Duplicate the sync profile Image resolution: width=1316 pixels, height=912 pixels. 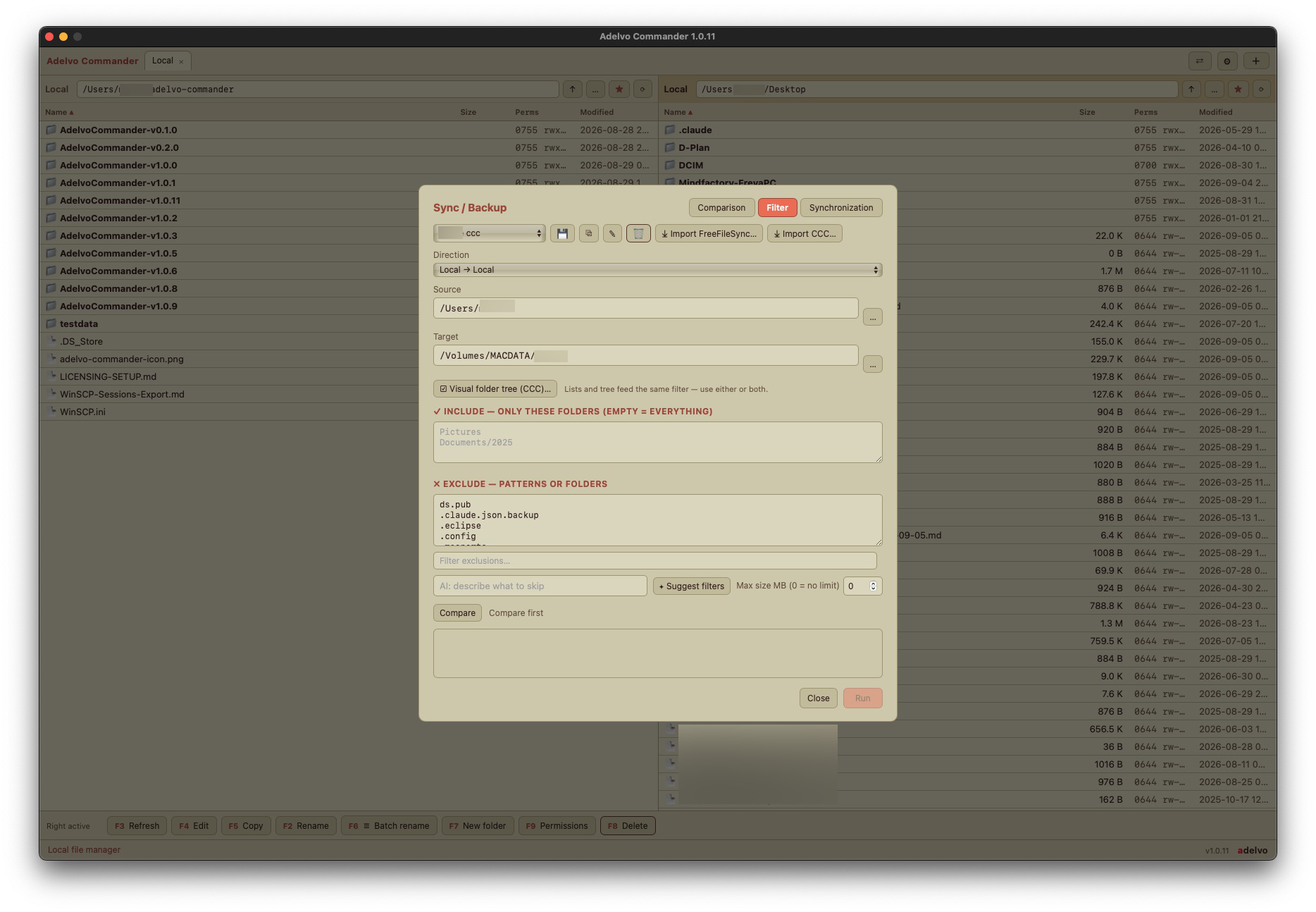click(x=588, y=233)
